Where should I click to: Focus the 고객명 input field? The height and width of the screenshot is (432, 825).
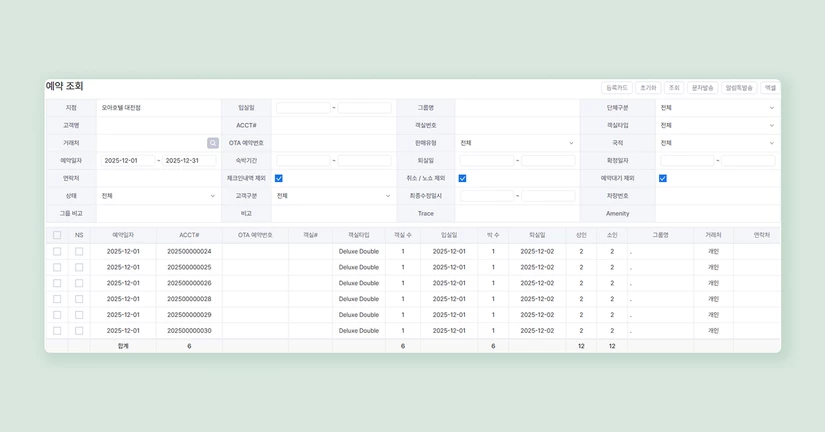[158, 125]
